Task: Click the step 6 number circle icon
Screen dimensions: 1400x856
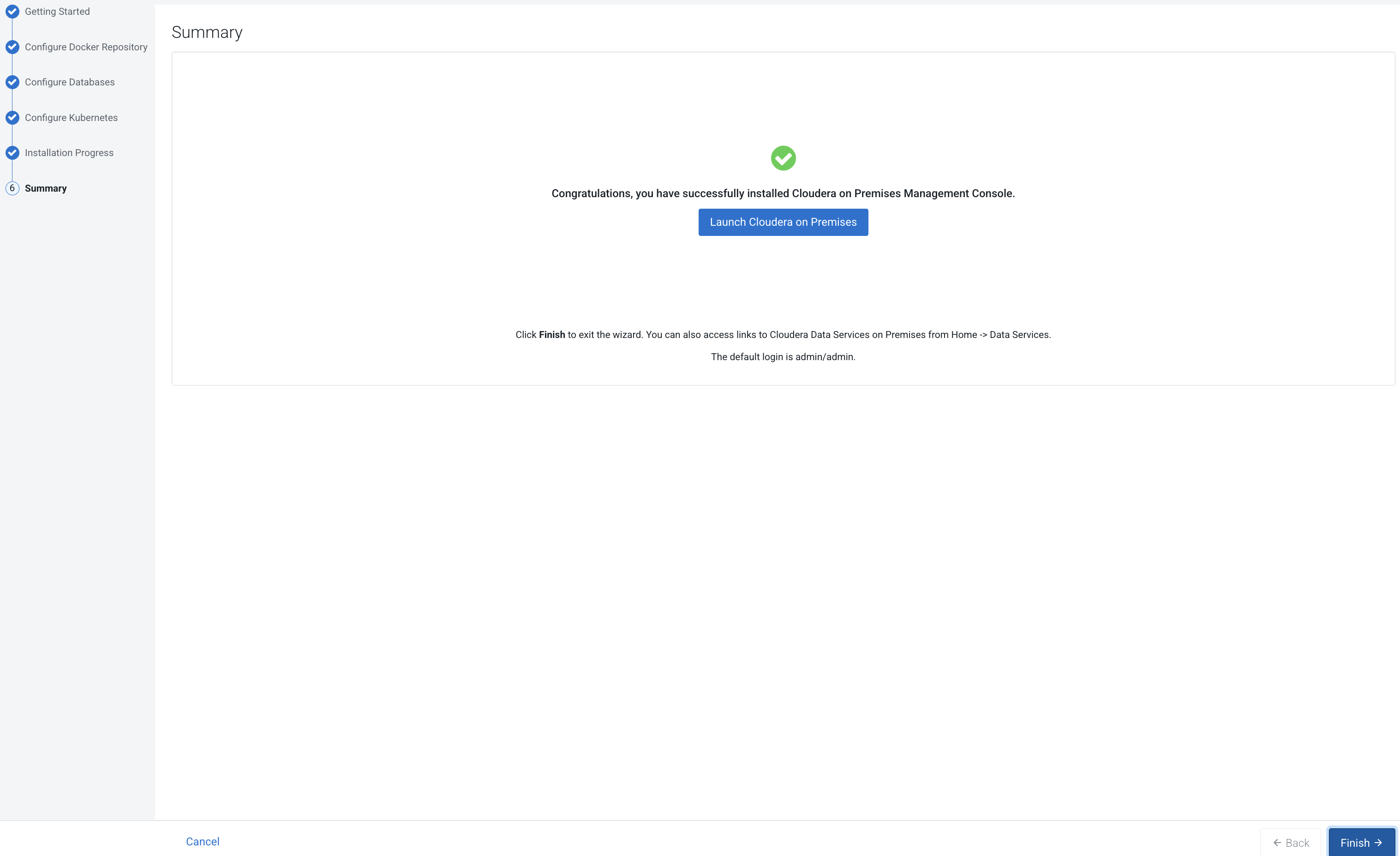Action: click(x=12, y=188)
